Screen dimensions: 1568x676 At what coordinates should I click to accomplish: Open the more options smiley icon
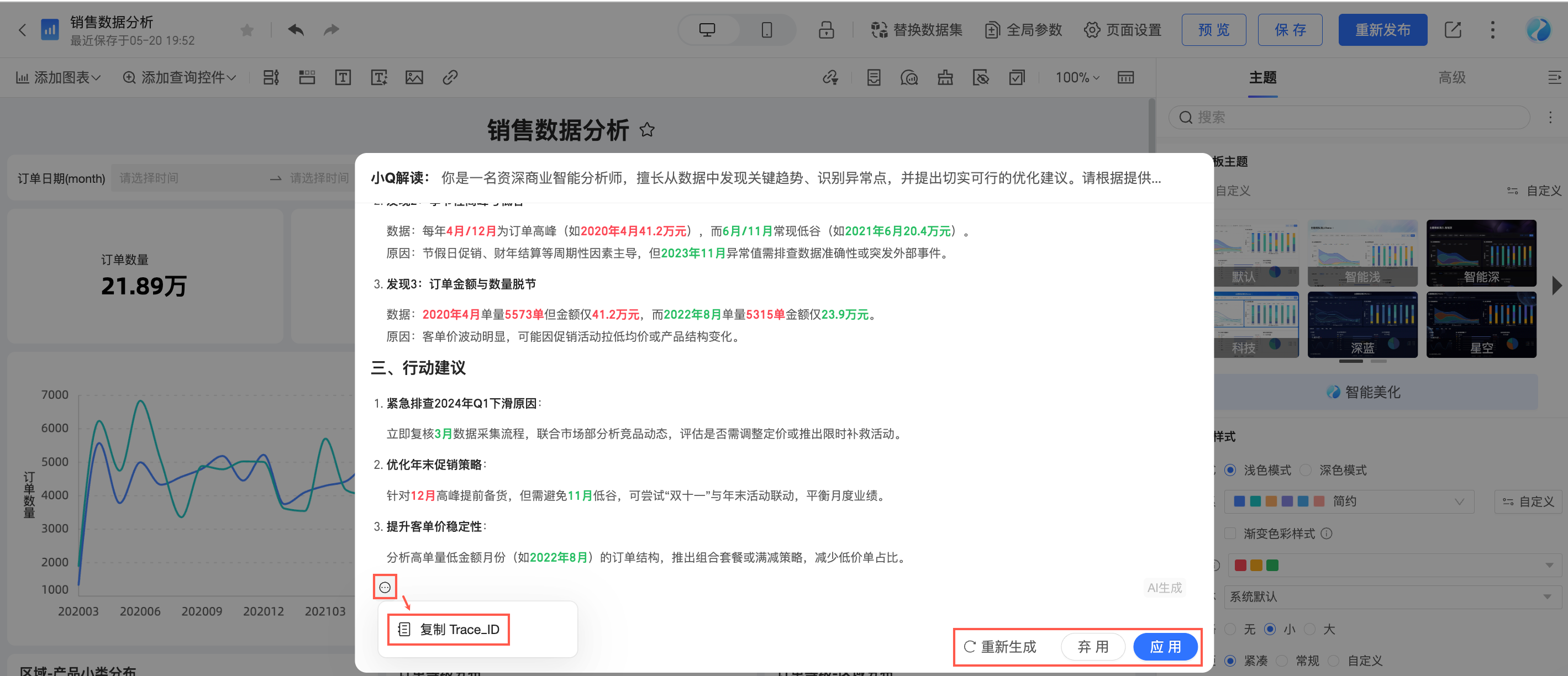[385, 587]
